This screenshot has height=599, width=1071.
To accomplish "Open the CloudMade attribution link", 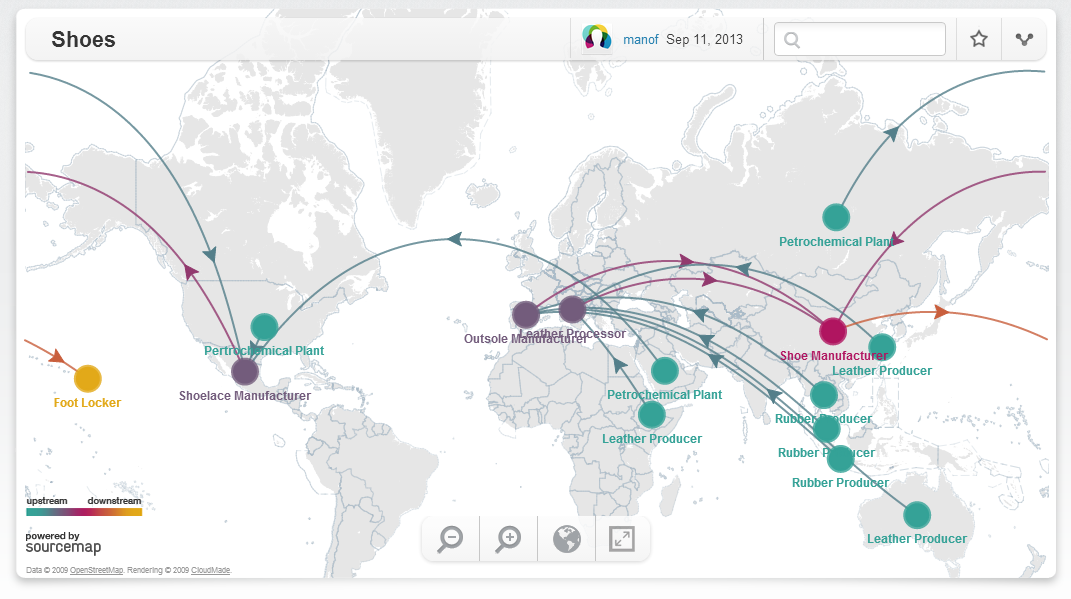I will click(x=210, y=570).
